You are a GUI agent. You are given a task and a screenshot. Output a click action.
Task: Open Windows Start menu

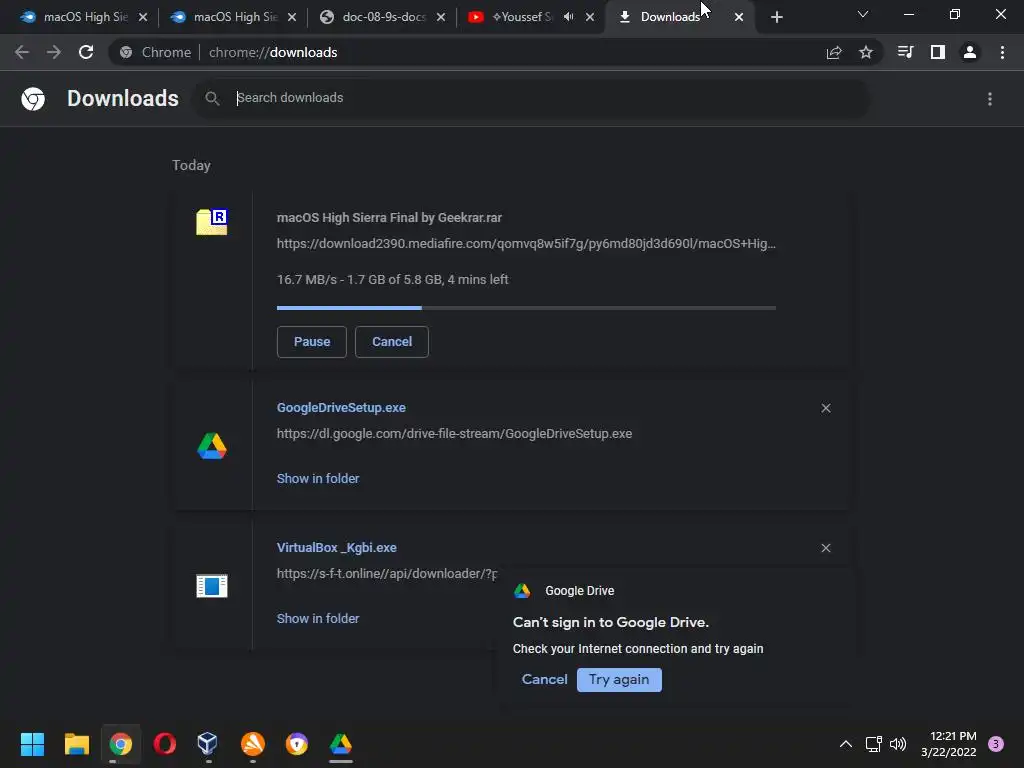click(32, 744)
